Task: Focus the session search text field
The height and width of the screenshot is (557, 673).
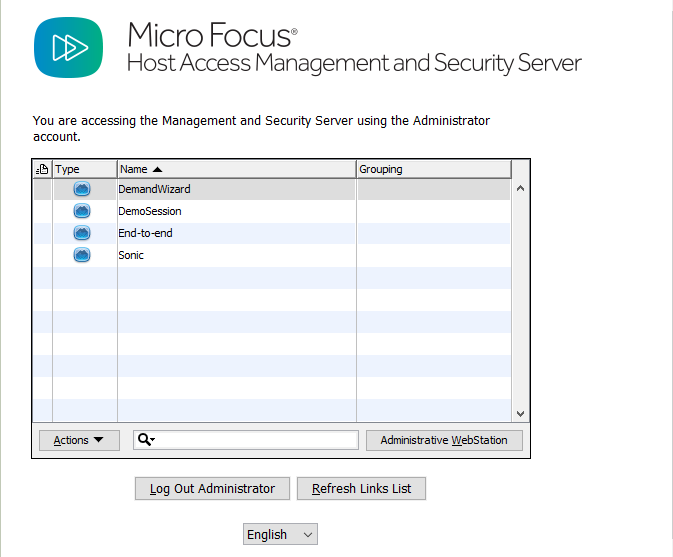Action: (258, 440)
